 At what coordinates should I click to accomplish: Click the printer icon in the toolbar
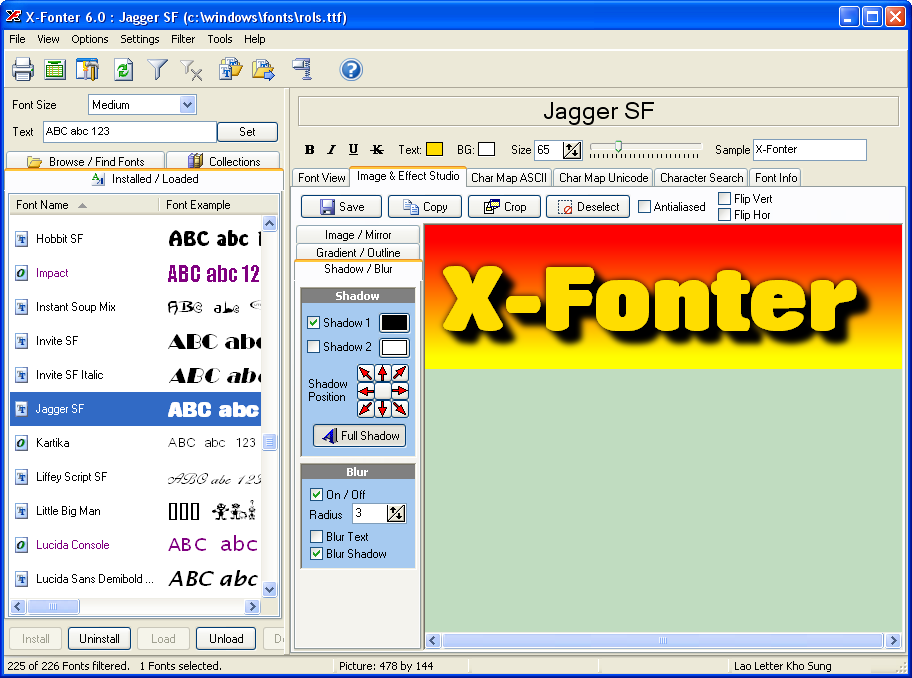point(23,69)
